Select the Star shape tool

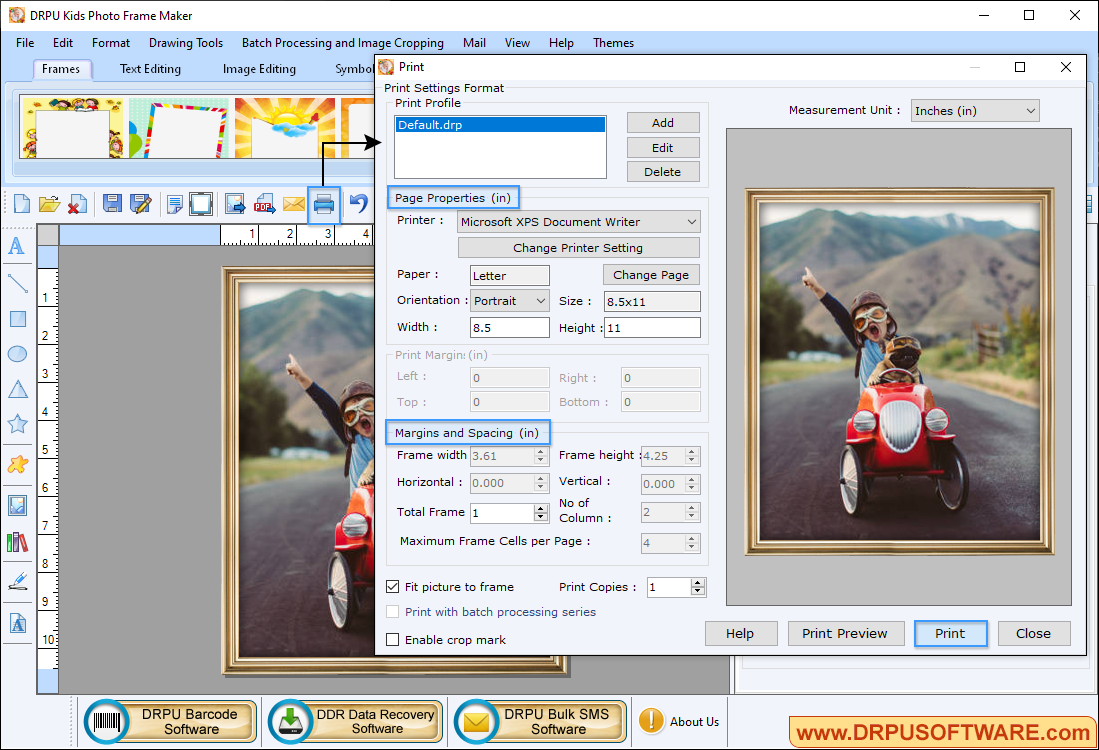coord(17,423)
